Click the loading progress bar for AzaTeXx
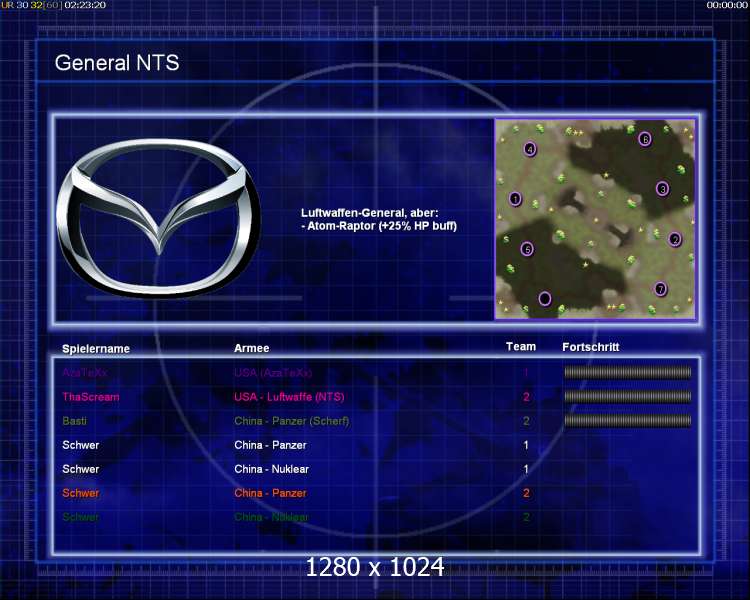This screenshot has height=600, width=750. [x=628, y=372]
